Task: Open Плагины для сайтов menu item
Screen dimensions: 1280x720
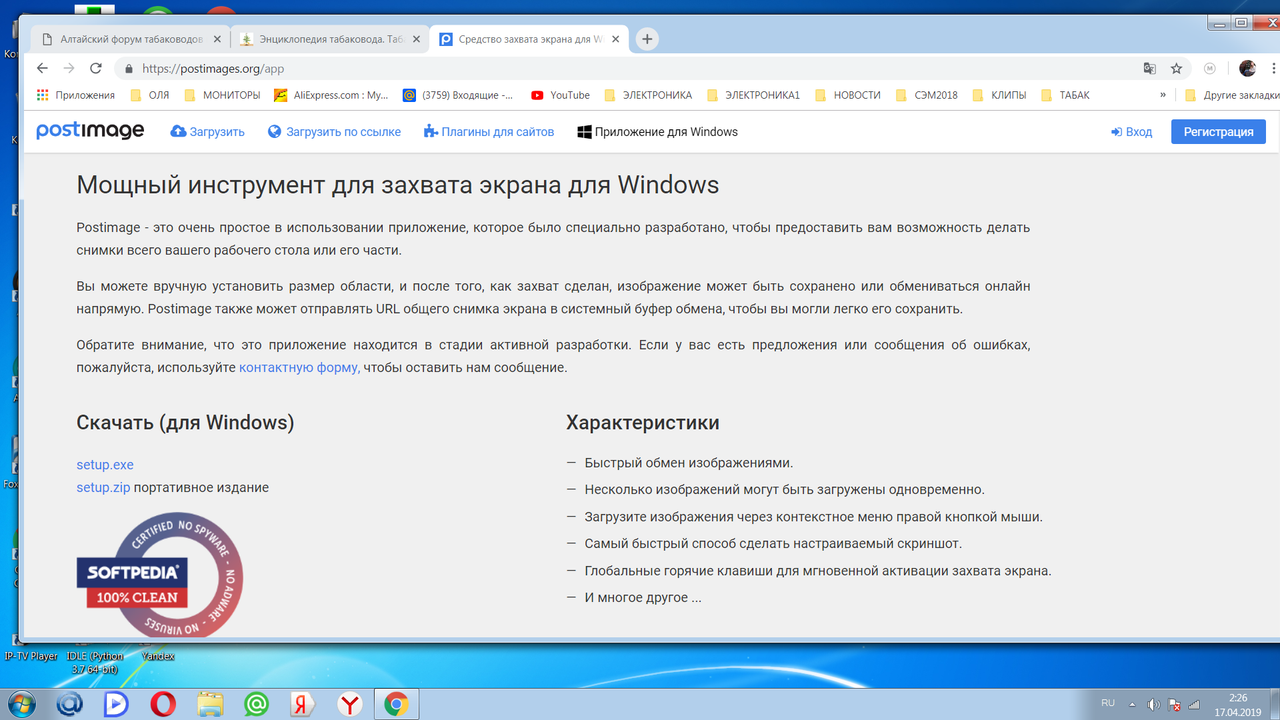Action: pos(488,132)
